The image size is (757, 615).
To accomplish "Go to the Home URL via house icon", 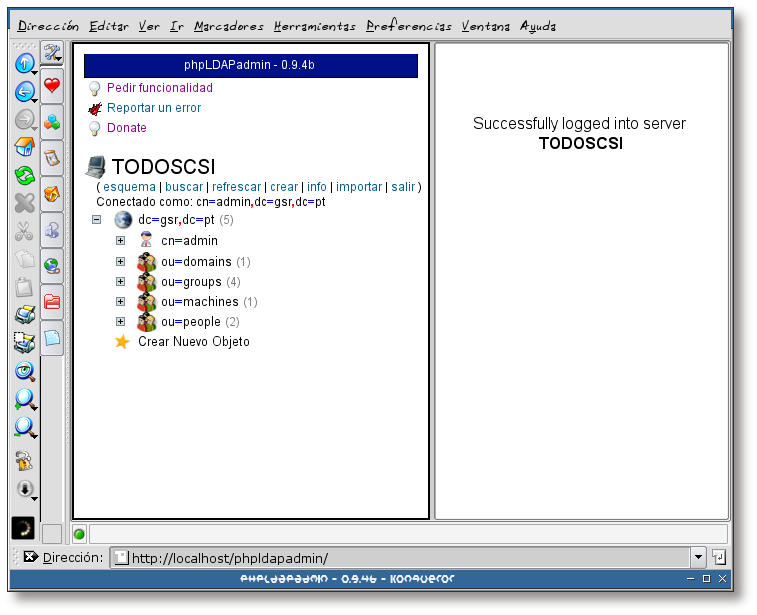I will click(x=25, y=148).
